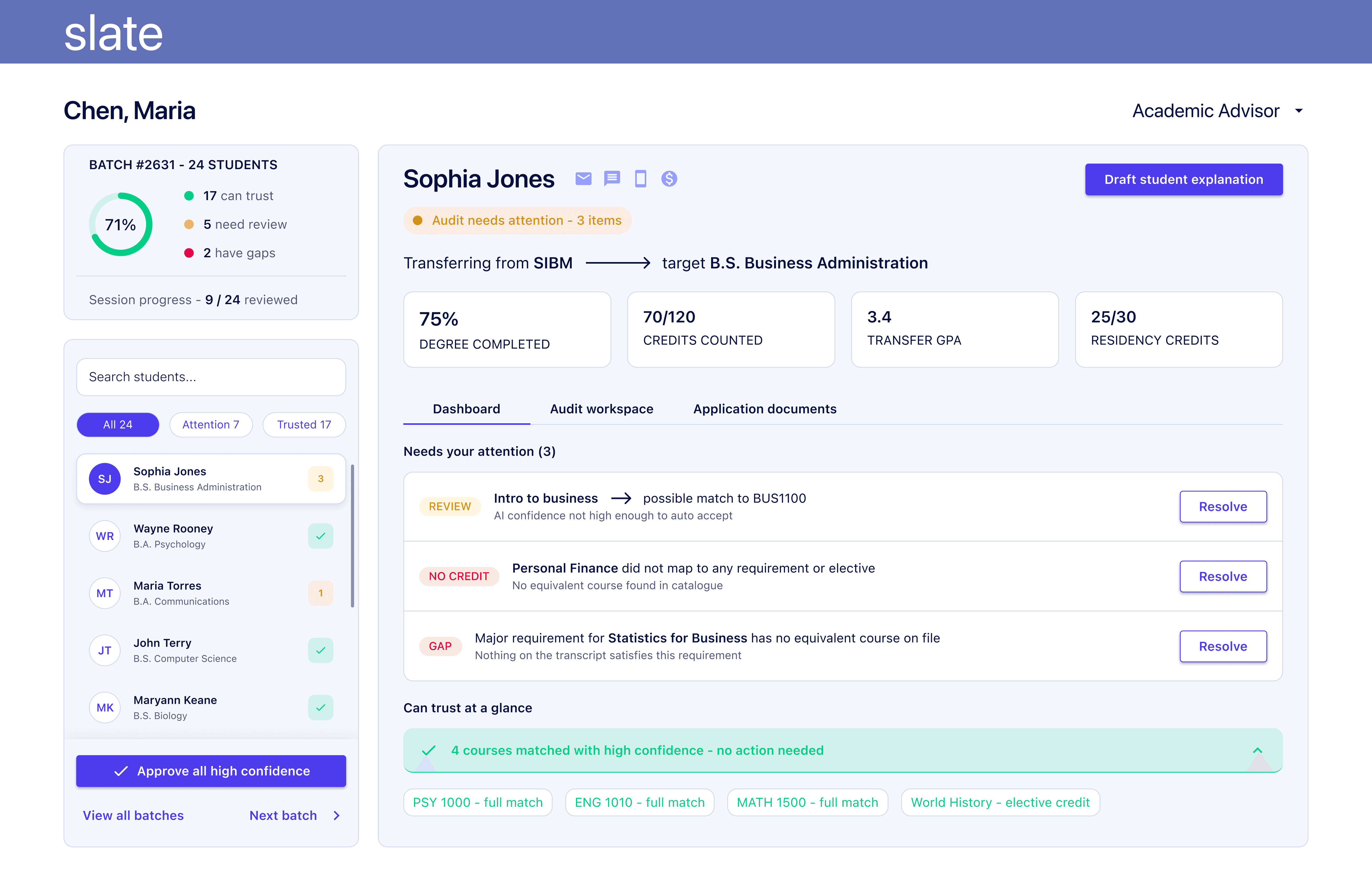
Task: Click the slate logo
Action: point(114,33)
